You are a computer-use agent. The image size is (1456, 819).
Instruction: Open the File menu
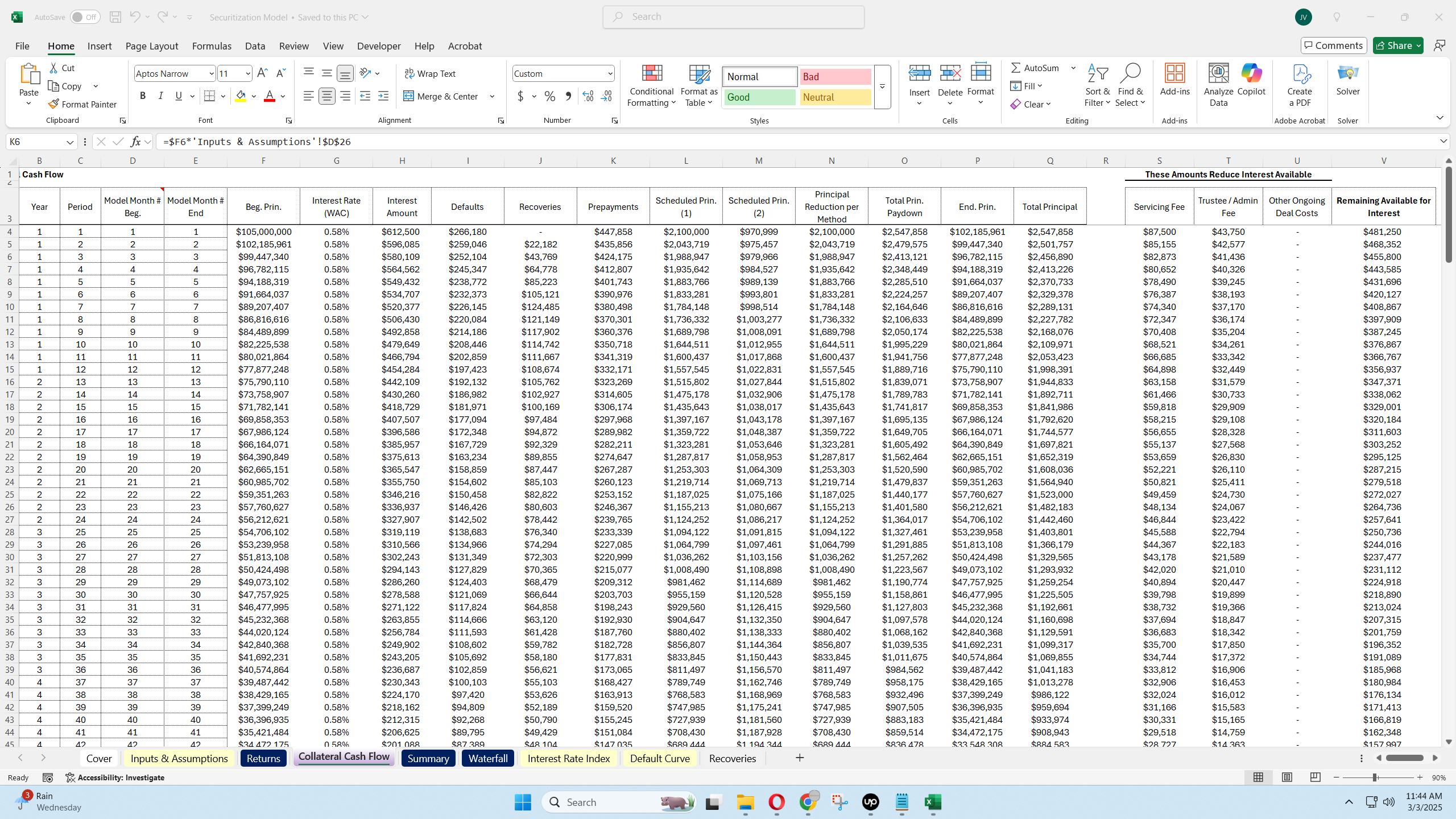pyautogui.click(x=22, y=46)
